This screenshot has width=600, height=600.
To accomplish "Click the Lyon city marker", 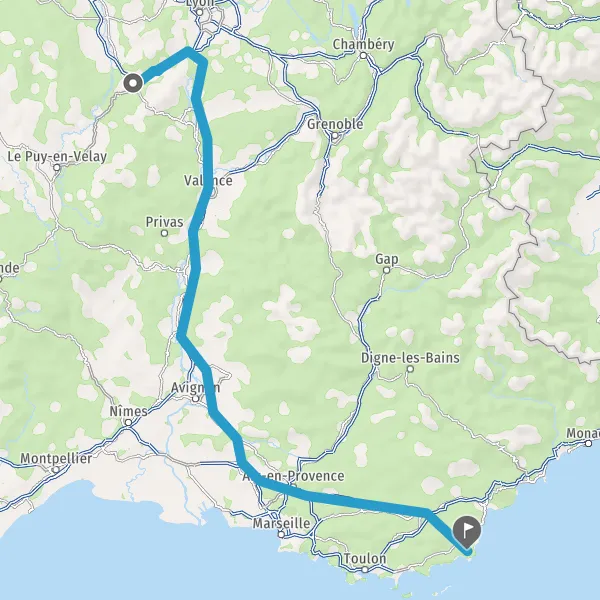I will [x=199, y=12].
